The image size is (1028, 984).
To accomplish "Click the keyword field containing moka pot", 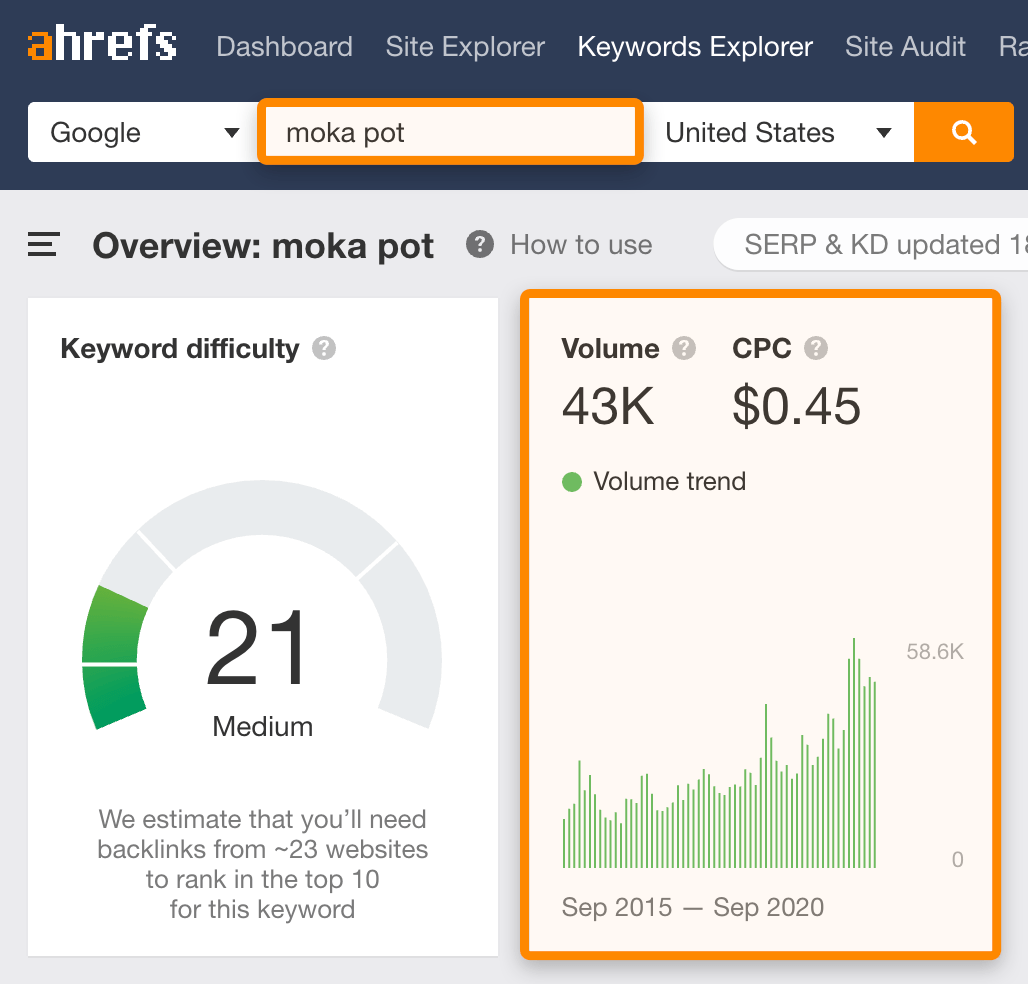I will [450, 133].
